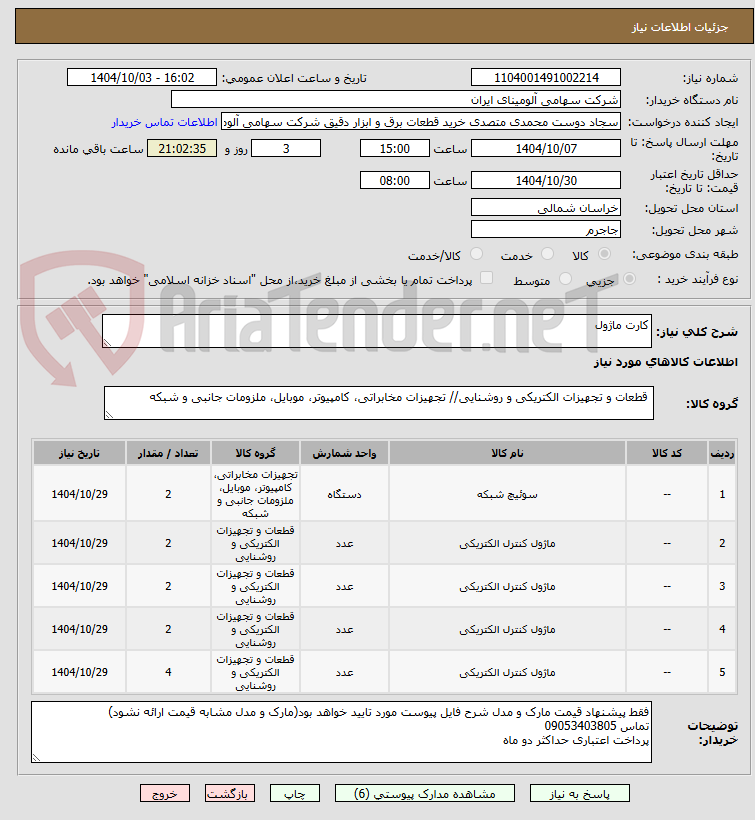Toggle the 'اسناد خزانه اسلامی' payment checkbox
755x820 pixels.
coord(486,278)
